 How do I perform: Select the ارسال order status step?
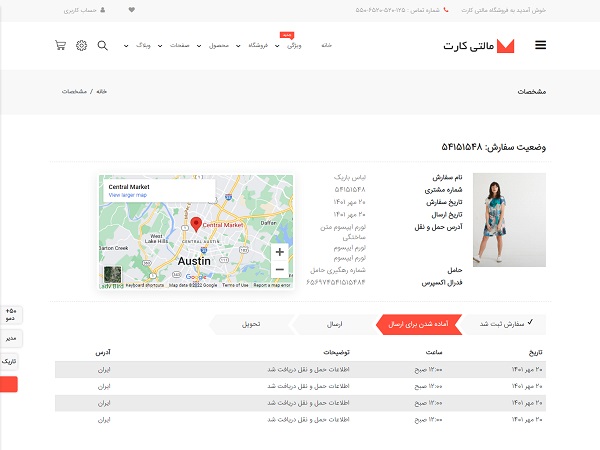335,324
